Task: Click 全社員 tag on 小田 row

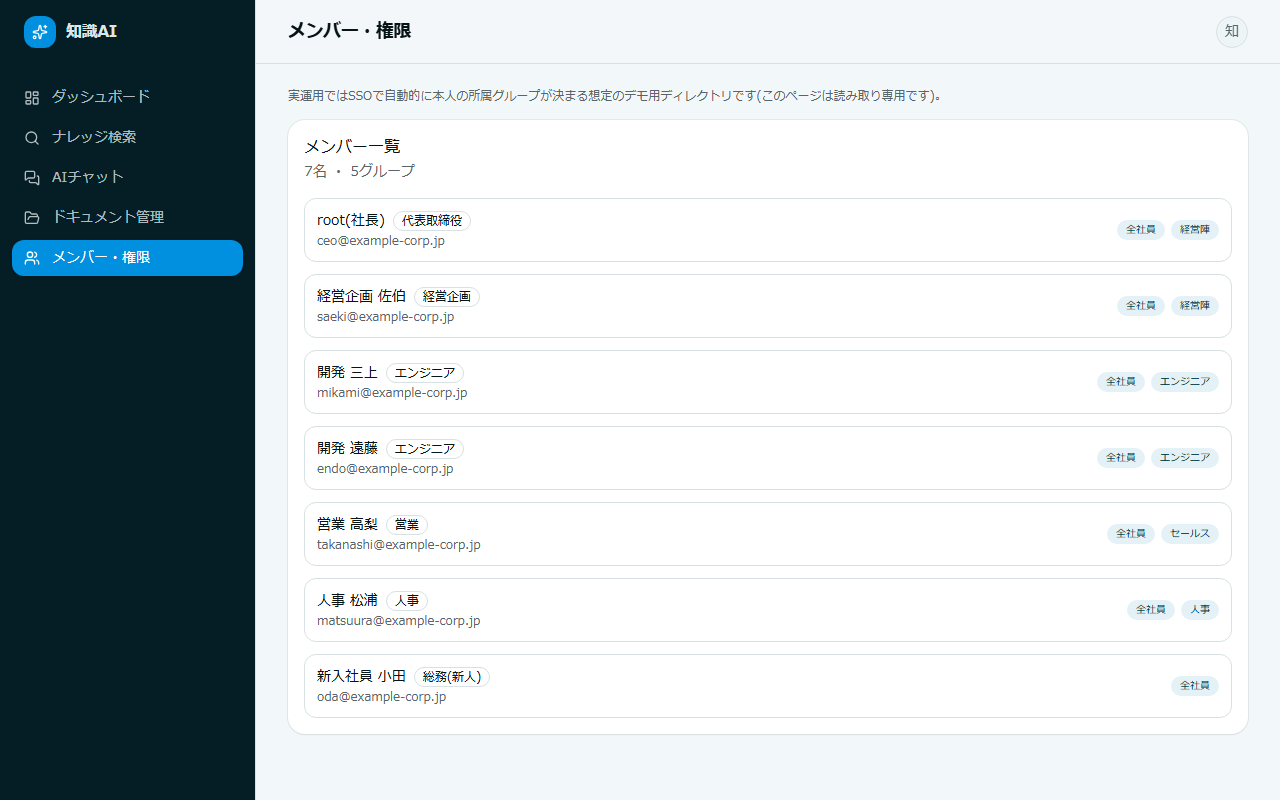Action: tap(1195, 686)
